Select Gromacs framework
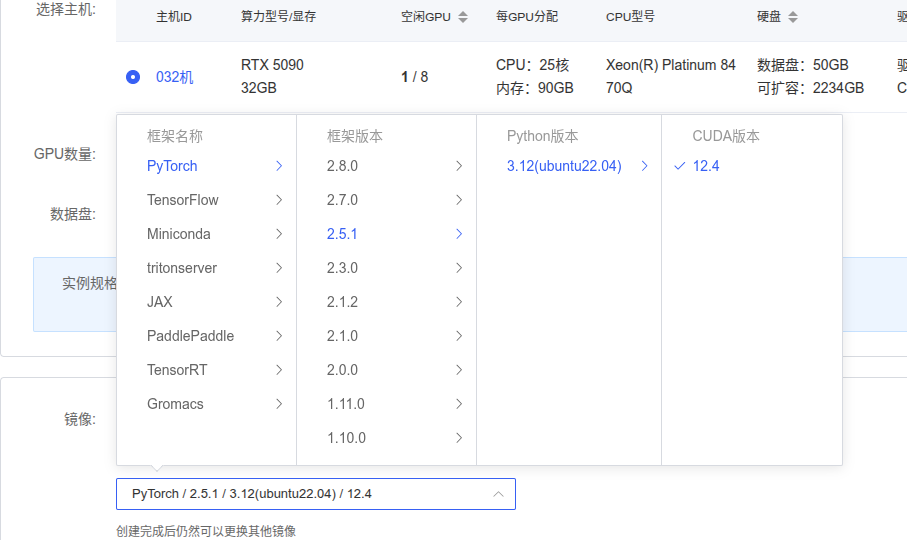This screenshot has height=540, width=907. [x=175, y=404]
